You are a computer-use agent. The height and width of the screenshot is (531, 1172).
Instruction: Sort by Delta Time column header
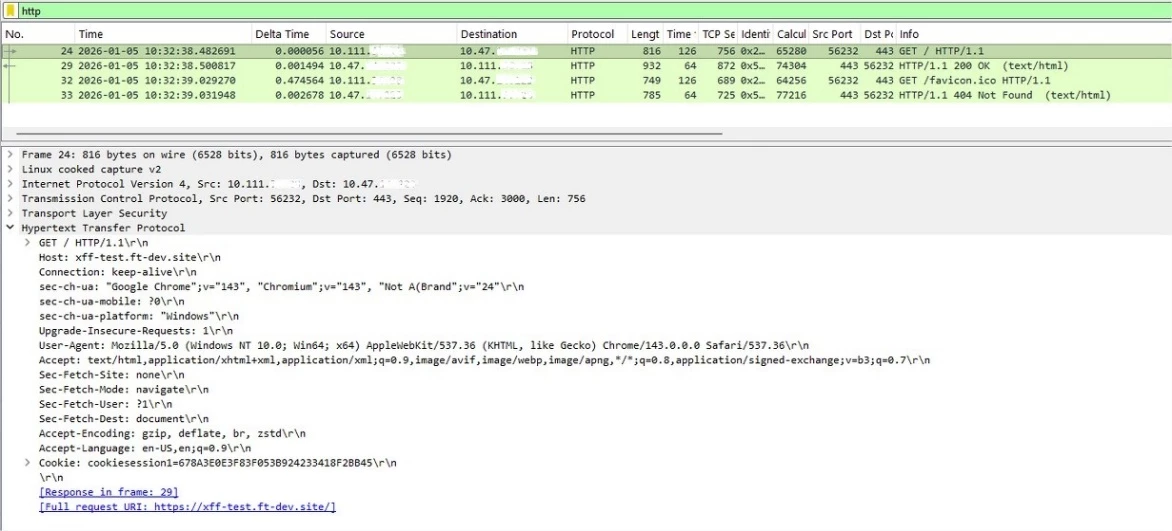[x=289, y=34]
